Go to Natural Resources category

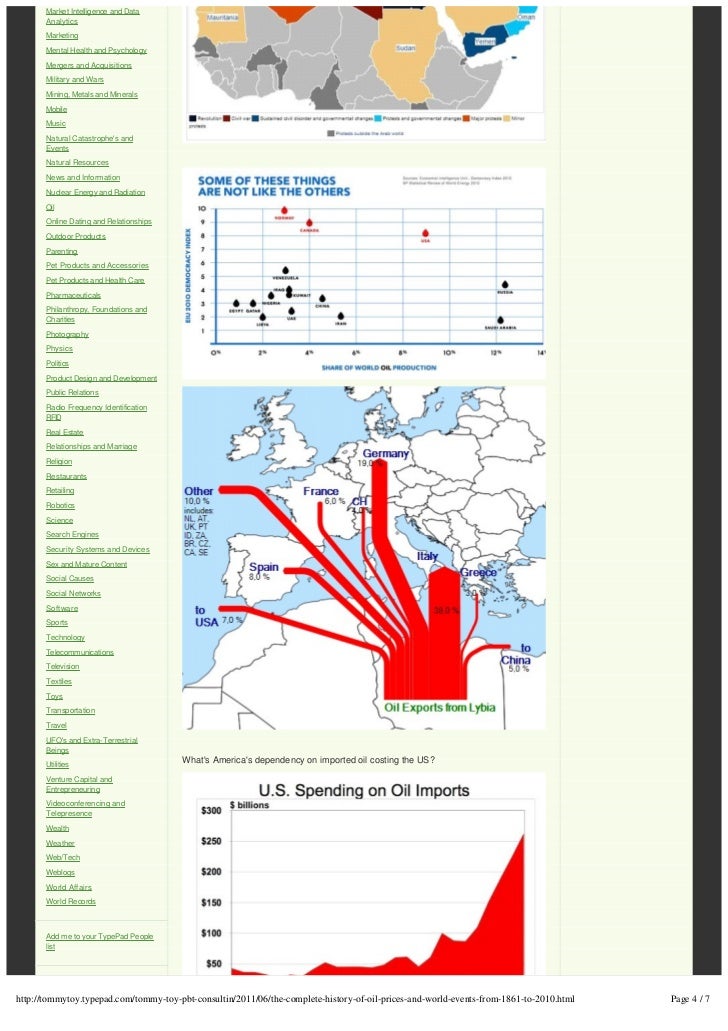[77, 162]
